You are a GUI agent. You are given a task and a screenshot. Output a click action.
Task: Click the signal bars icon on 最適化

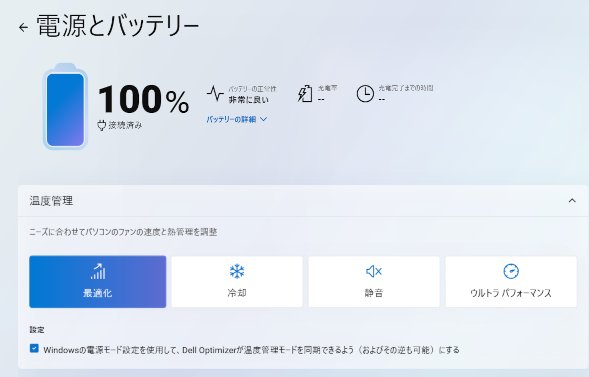point(98,271)
